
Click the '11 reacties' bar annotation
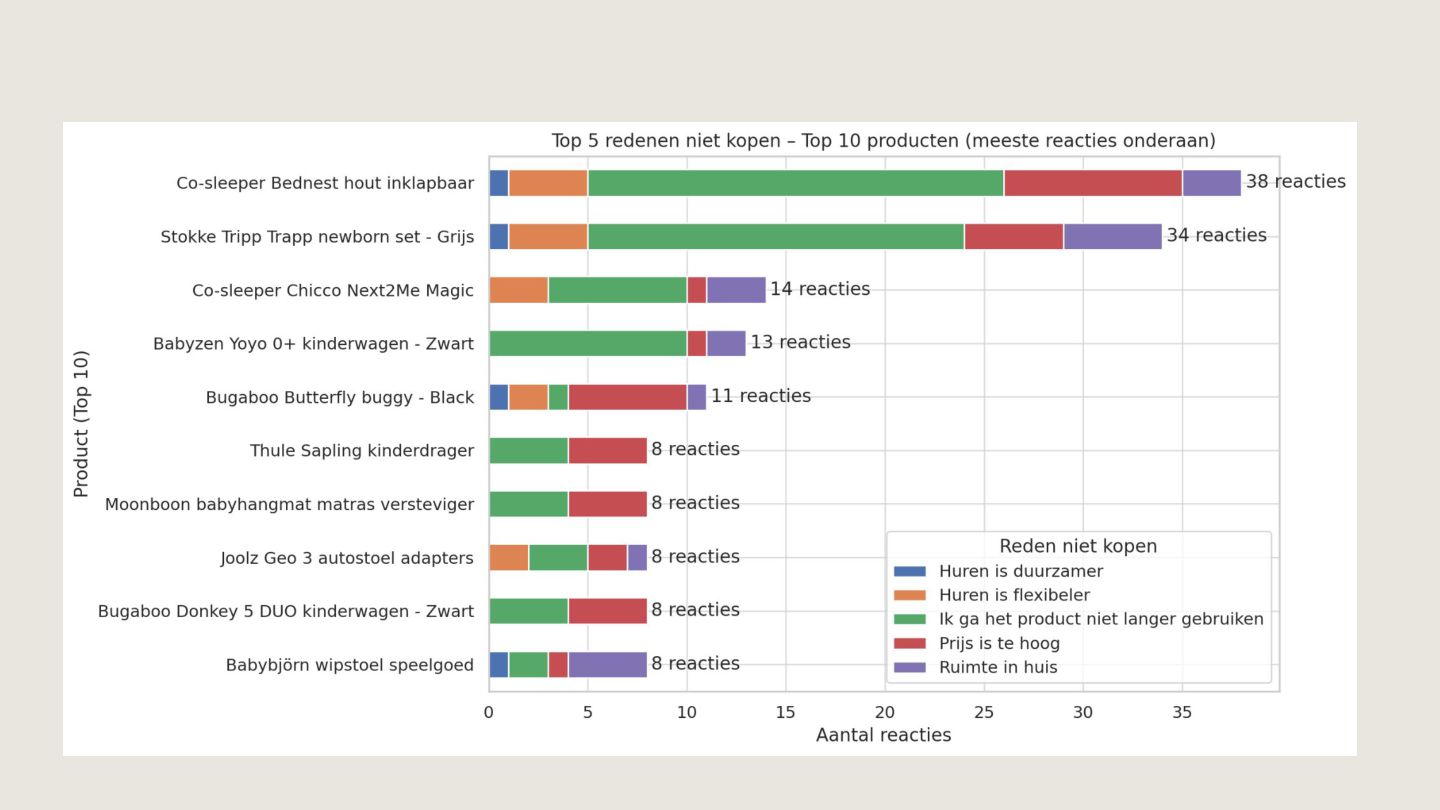(x=761, y=396)
